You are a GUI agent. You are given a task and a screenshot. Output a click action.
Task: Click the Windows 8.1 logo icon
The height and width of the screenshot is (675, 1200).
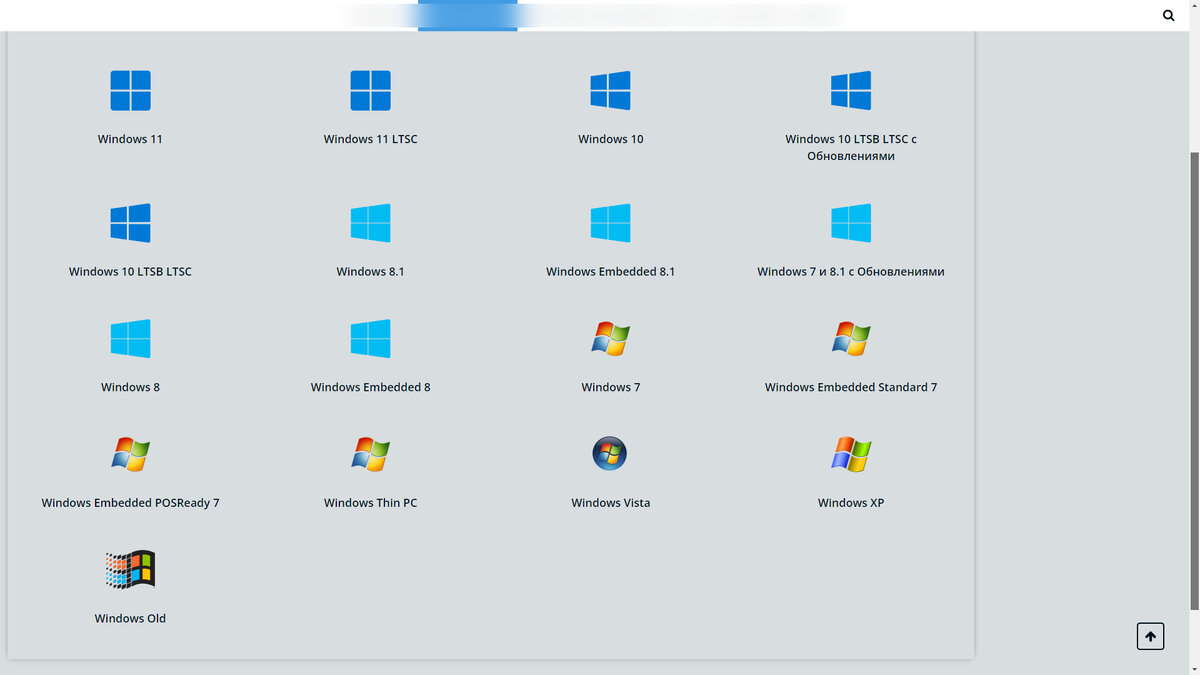tap(370, 223)
